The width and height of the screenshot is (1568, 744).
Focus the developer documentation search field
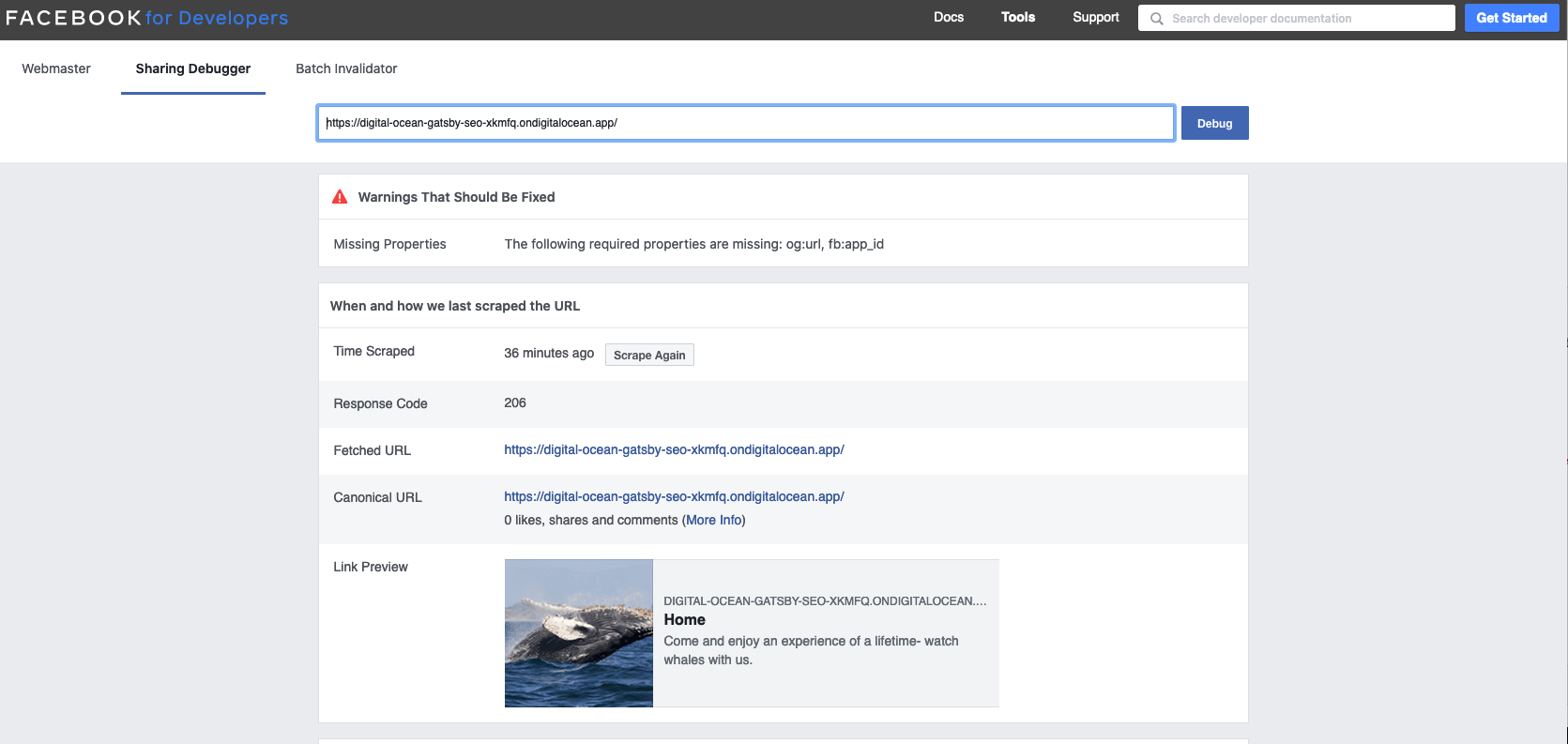1297,18
